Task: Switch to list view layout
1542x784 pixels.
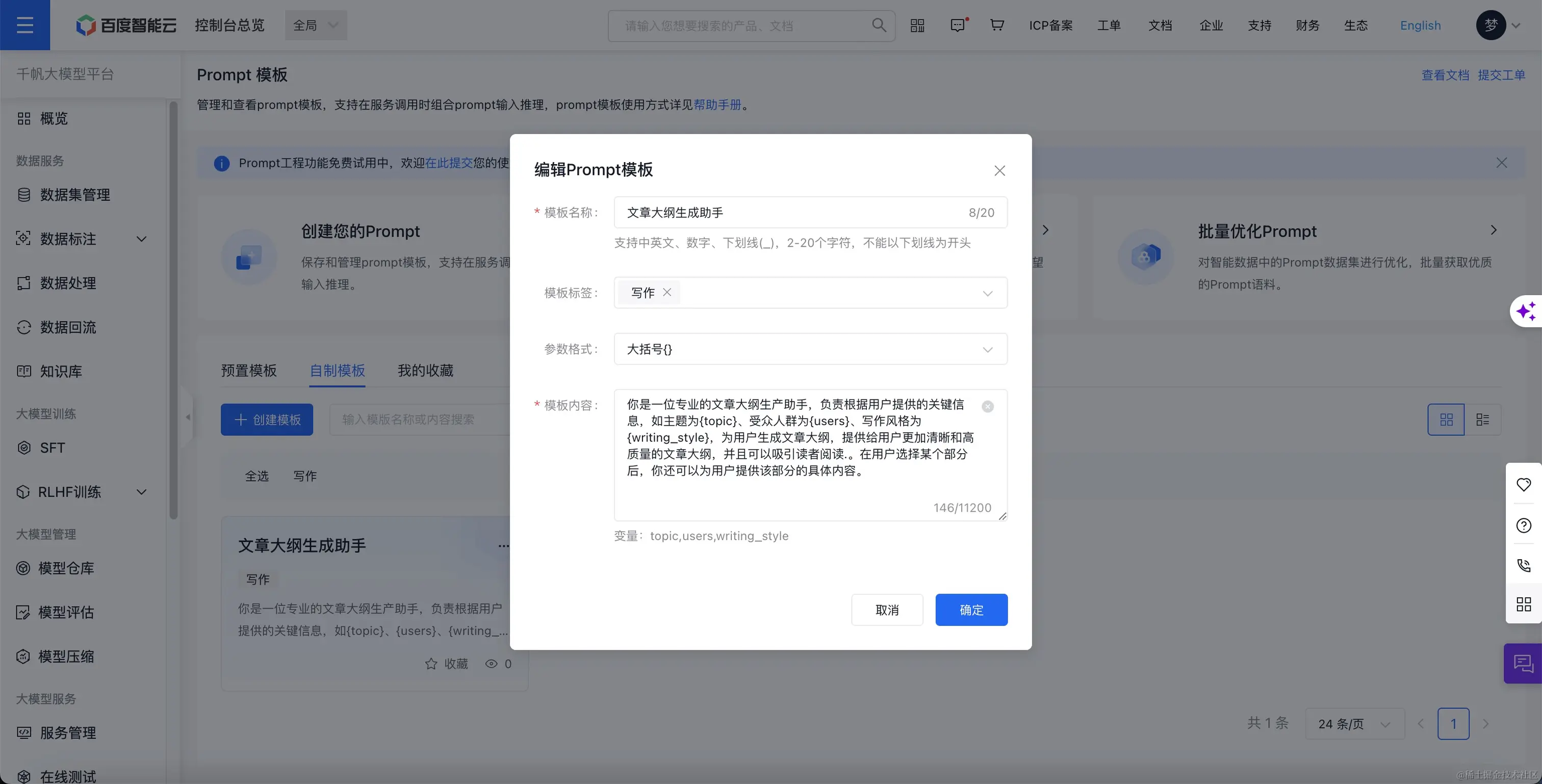Action: pyautogui.click(x=1483, y=420)
